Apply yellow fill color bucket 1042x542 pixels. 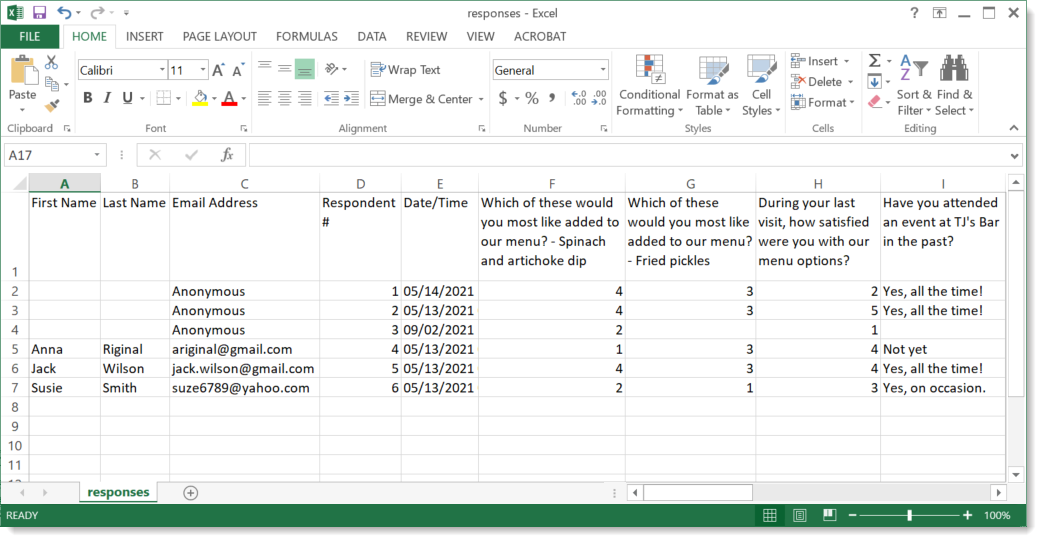pyautogui.click(x=200, y=98)
